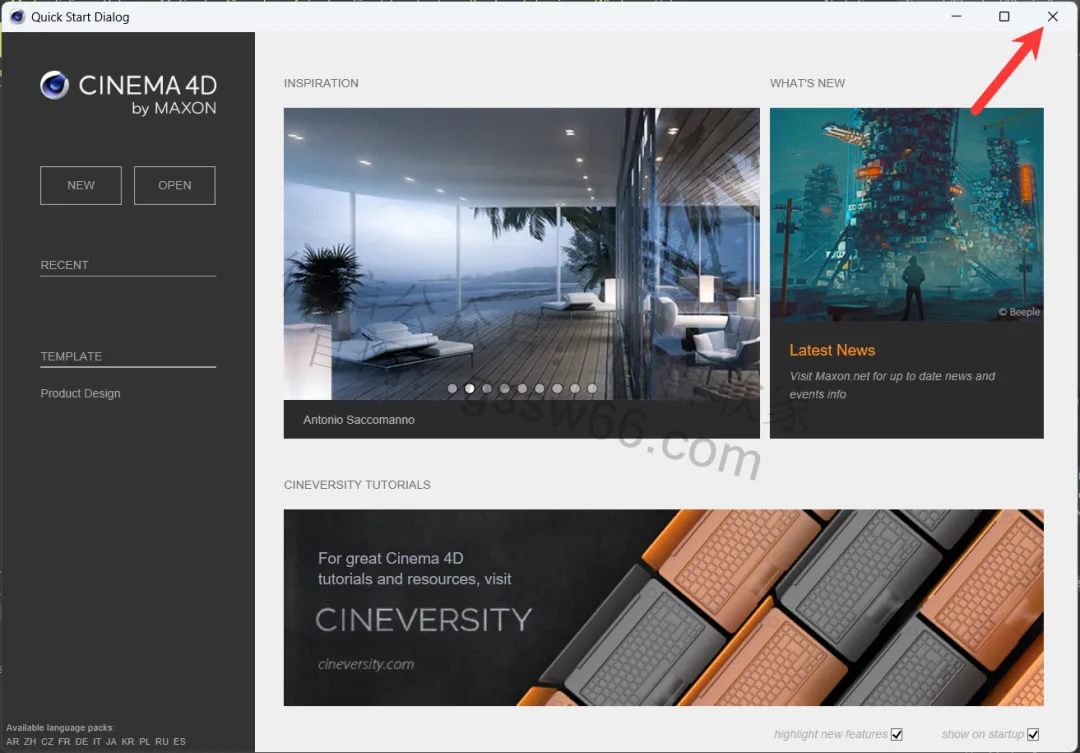Select the first carousel dot
Image resolution: width=1080 pixels, height=753 pixels.
453,389
